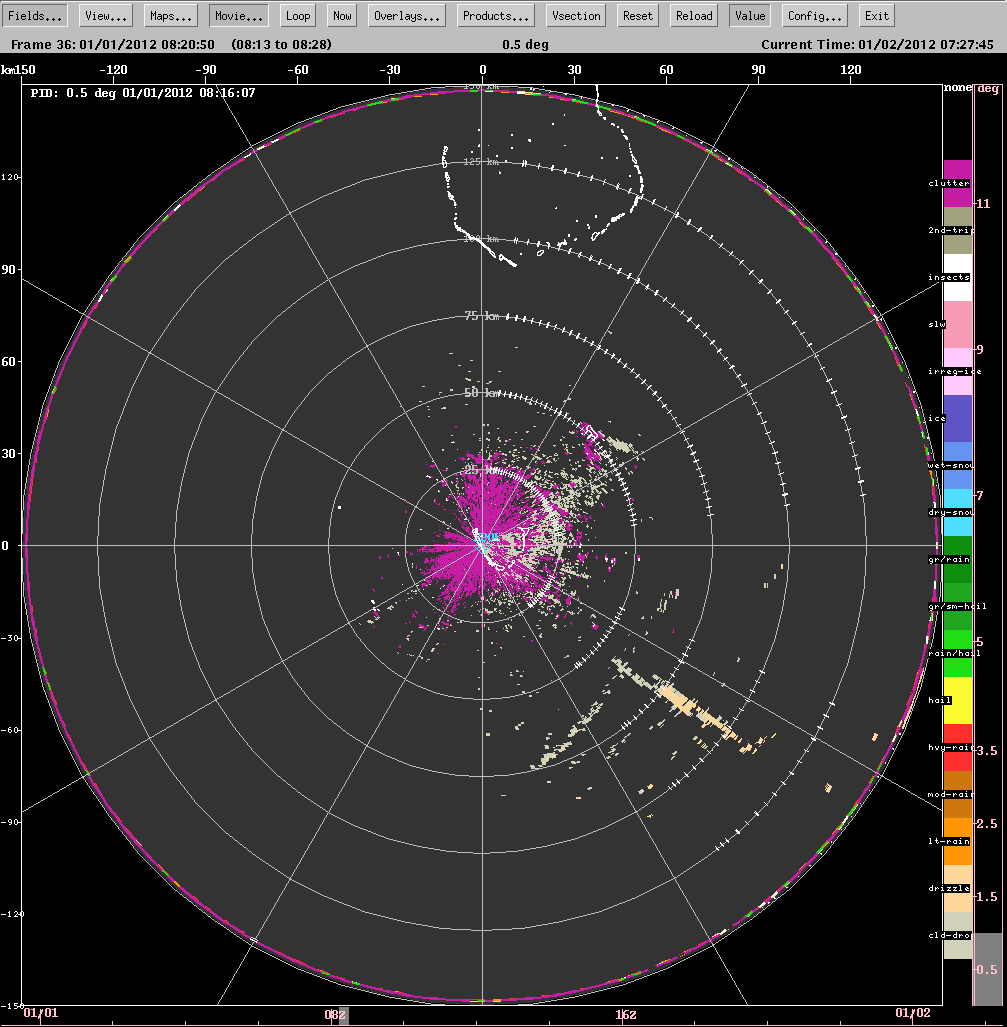The width and height of the screenshot is (1007, 1027).
Task: Open the Fields selection dialog
Action: coord(34,15)
